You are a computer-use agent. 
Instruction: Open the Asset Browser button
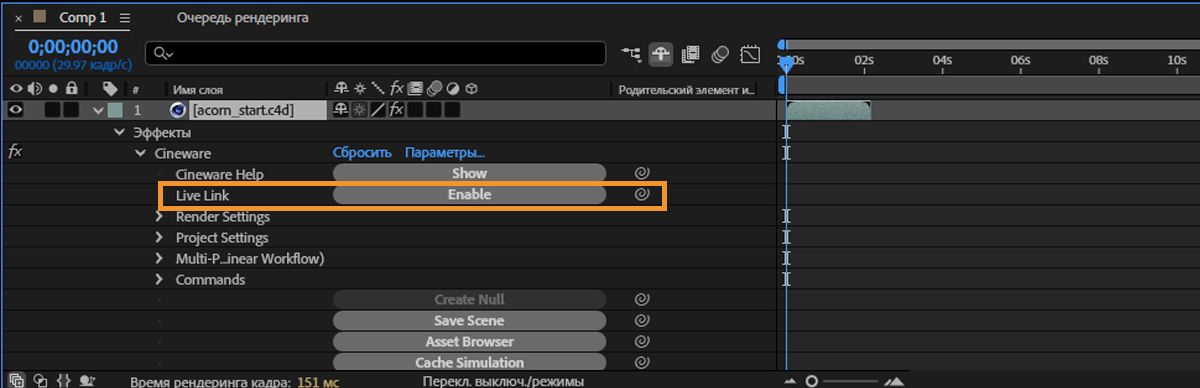pos(469,341)
